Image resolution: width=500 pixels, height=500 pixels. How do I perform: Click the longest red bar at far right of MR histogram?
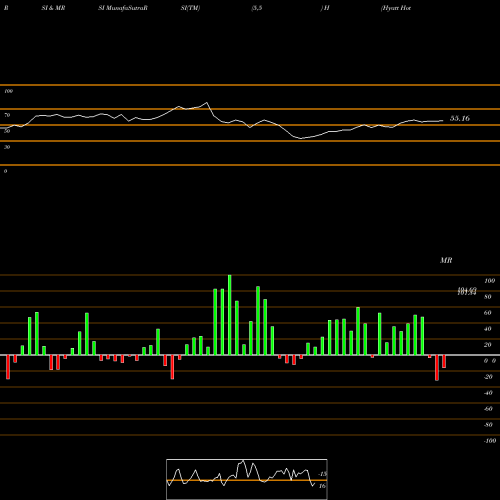(437, 368)
